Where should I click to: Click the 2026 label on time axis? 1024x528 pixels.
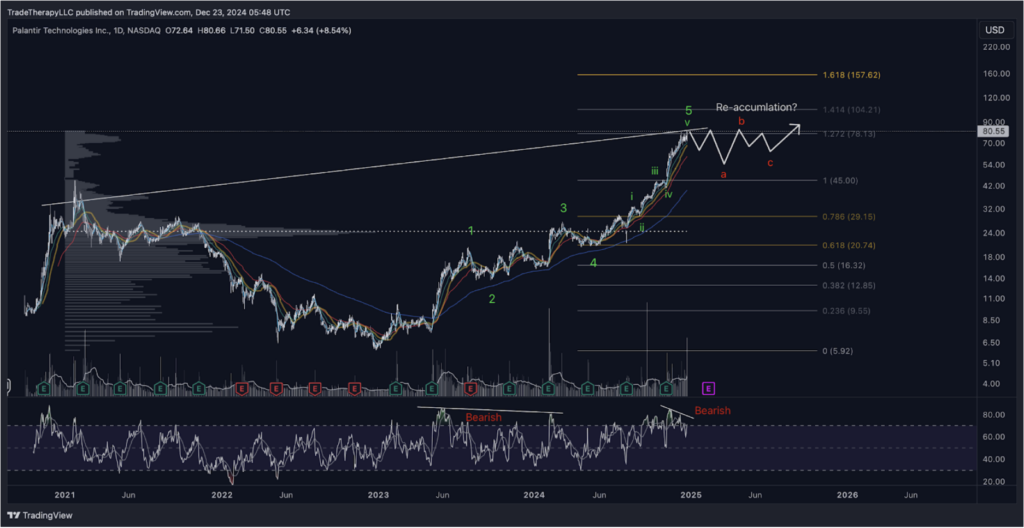(846, 494)
